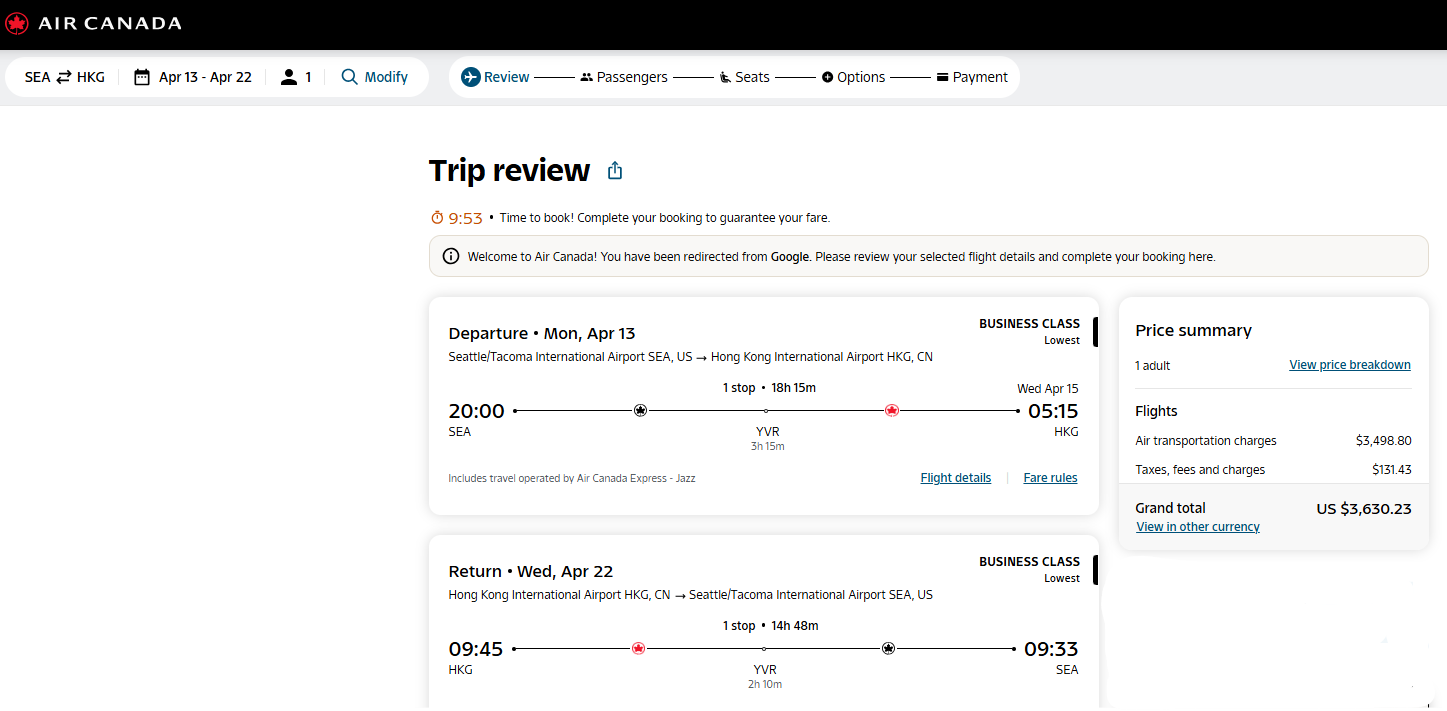Click the 2h 10m layover text
1447x711 pixels.
(x=765, y=685)
